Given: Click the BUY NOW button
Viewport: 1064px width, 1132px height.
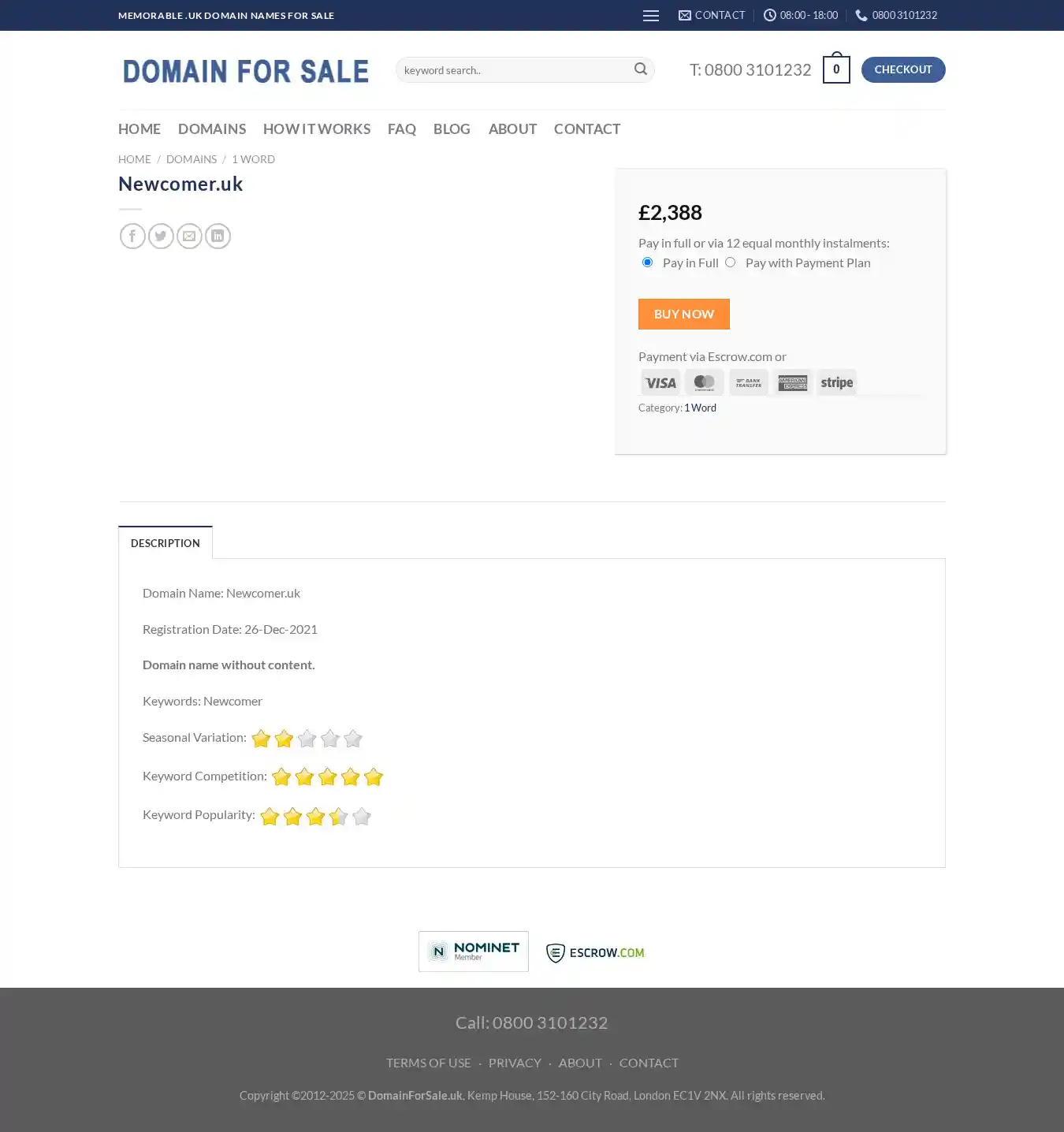Looking at the screenshot, I should pos(684,314).
